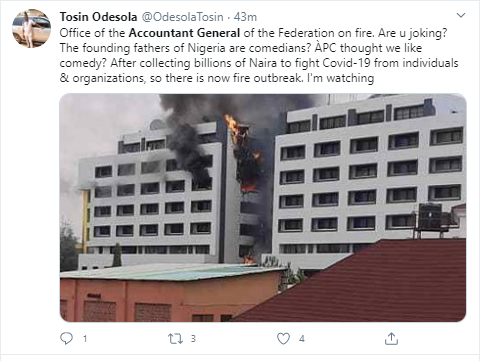Open the Tosin Odesola display name link

tap(98, 17)
